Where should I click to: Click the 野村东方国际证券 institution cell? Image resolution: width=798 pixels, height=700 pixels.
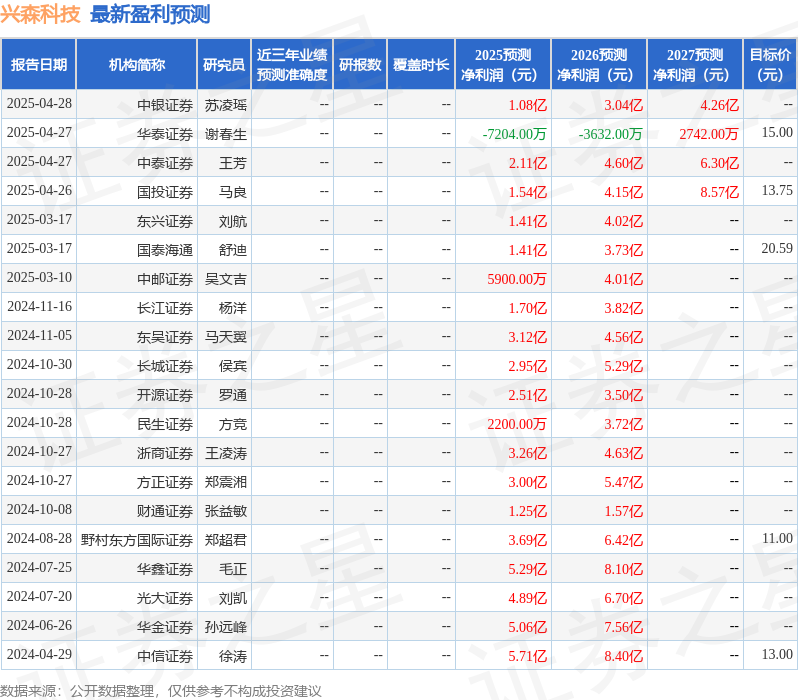click(137, 541)
